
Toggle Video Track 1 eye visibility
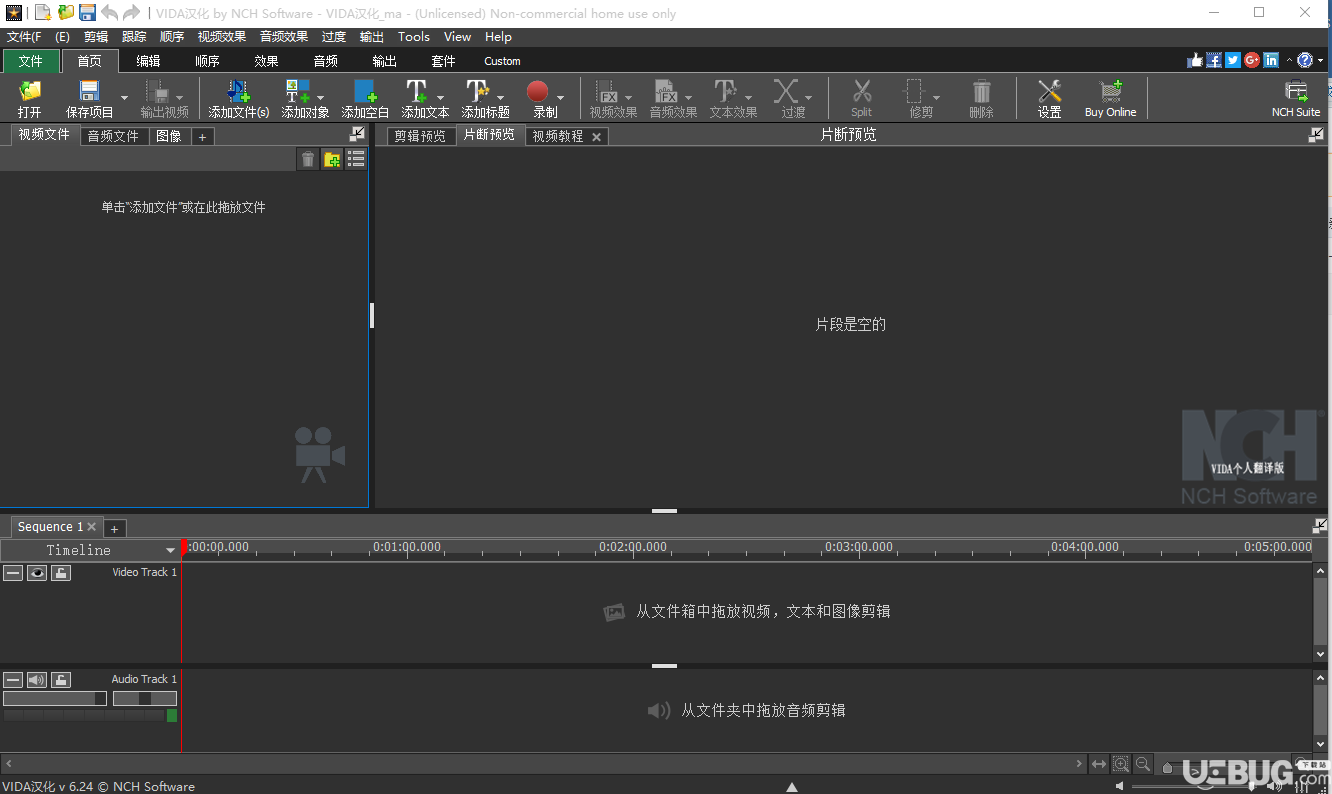(x=37, y=573)
